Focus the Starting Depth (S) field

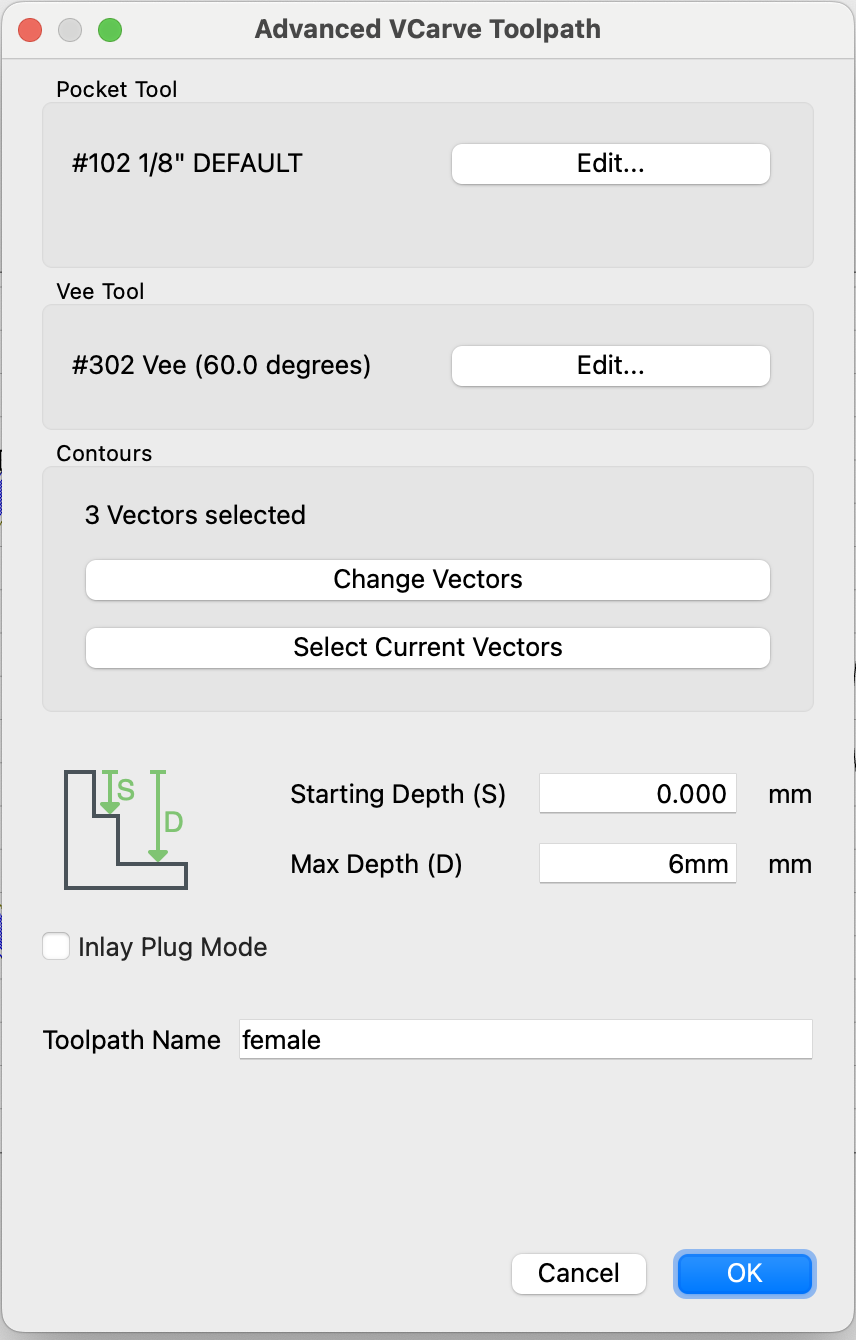(x=637, y=794)
